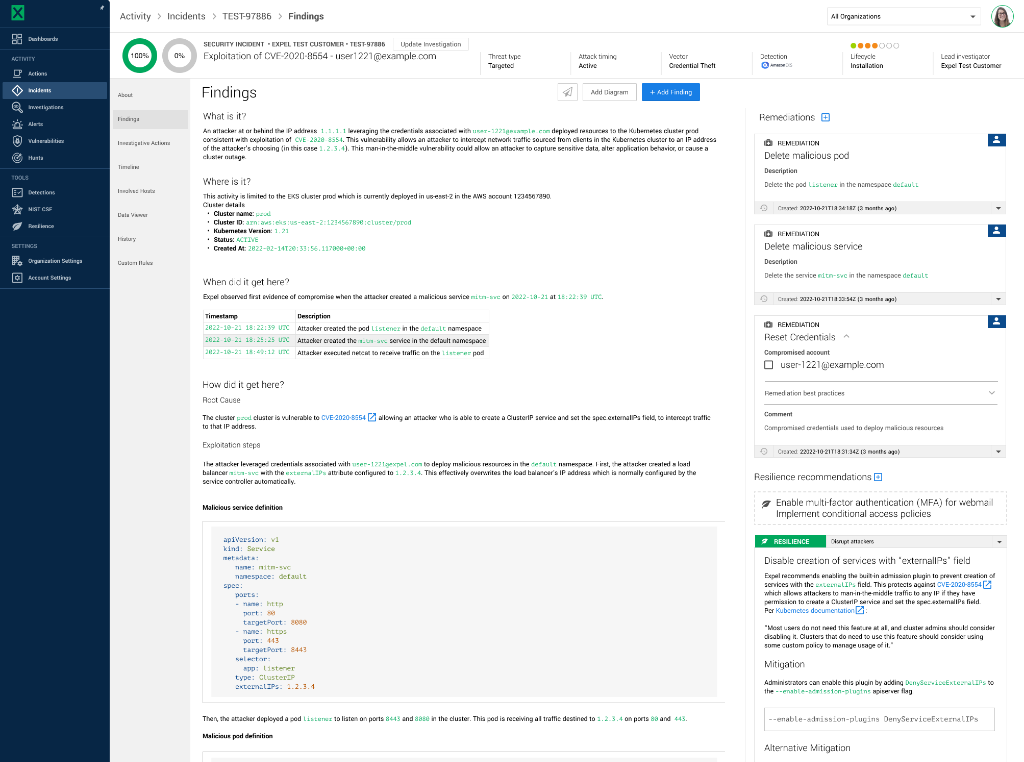The height and width of the screenshot is (762, 1024).
Task: Open Organization Settings from its icon
Action: click(17, 261)
